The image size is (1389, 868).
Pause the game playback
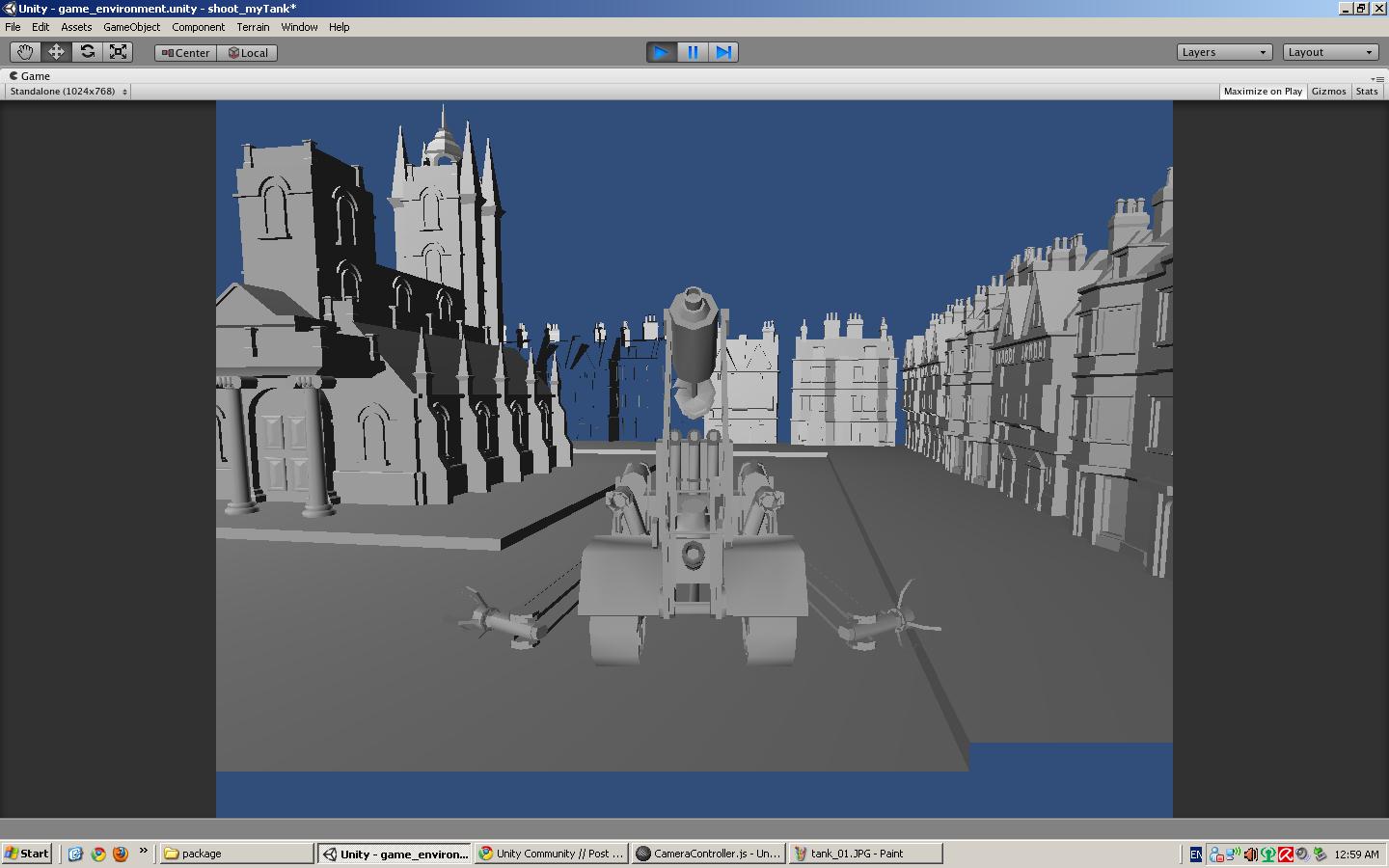(694, 52)
